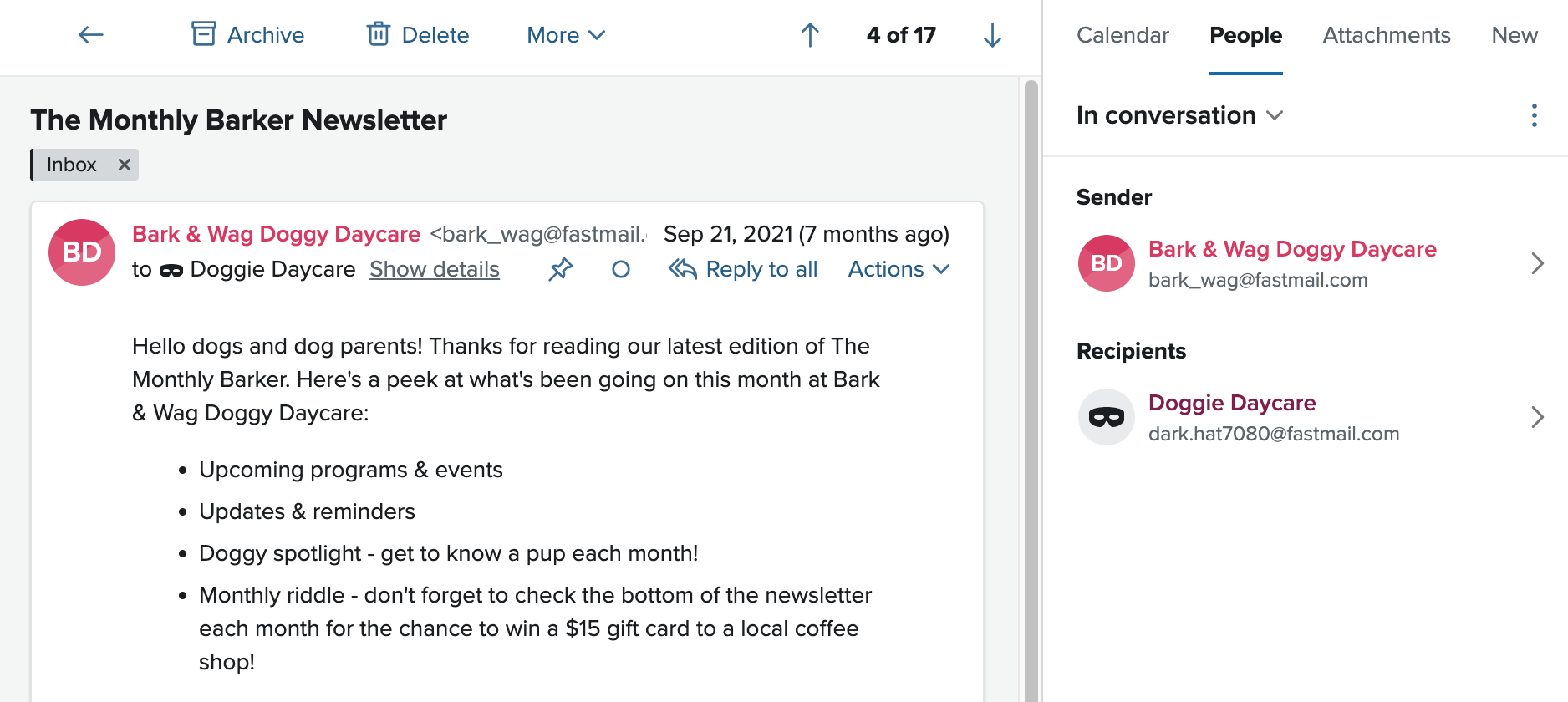Click the BD sender avatar in the email header
This screenshot has width=1568, height=702.
[82, 252]
